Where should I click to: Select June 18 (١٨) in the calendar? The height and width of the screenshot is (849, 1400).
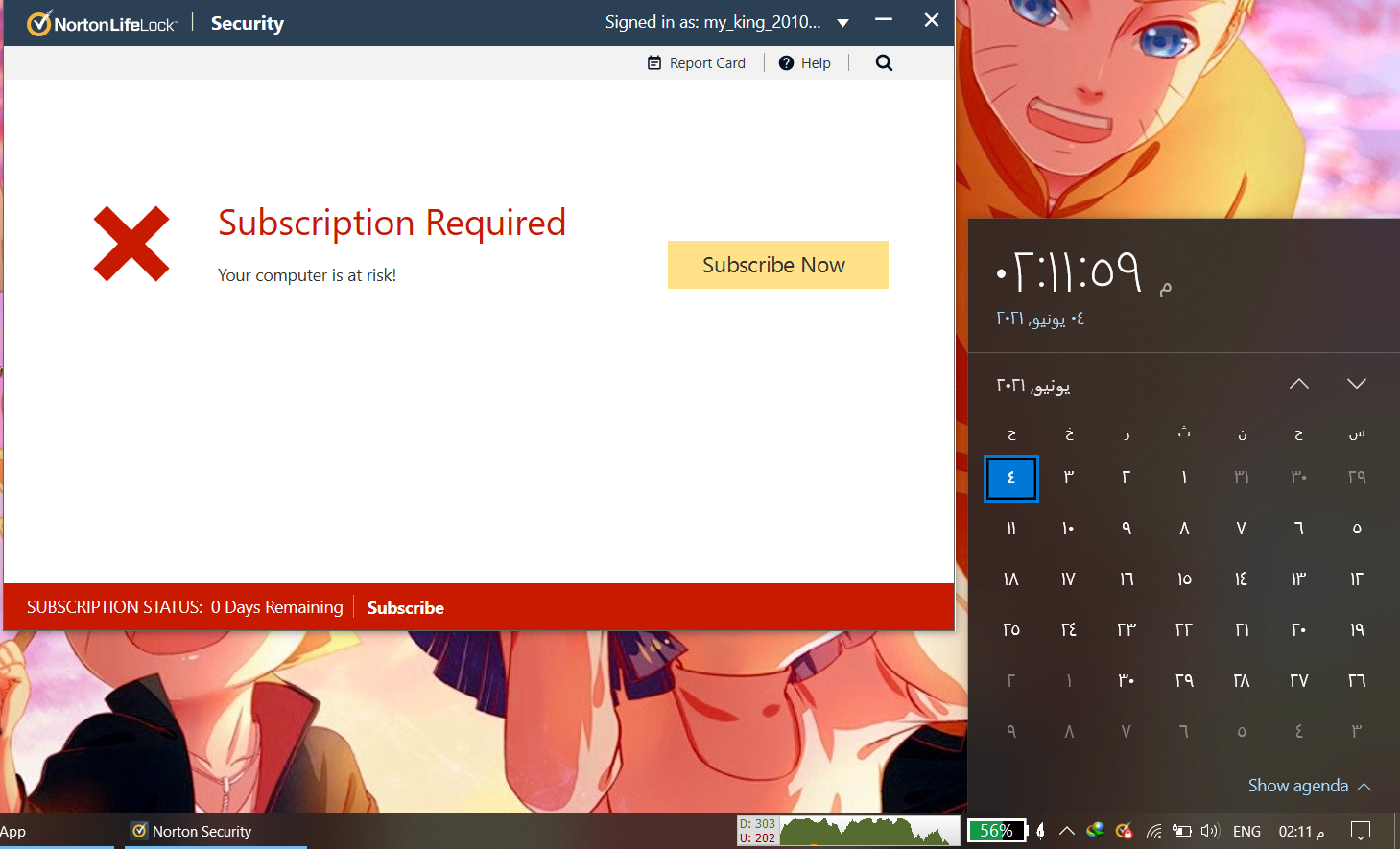1011,579
